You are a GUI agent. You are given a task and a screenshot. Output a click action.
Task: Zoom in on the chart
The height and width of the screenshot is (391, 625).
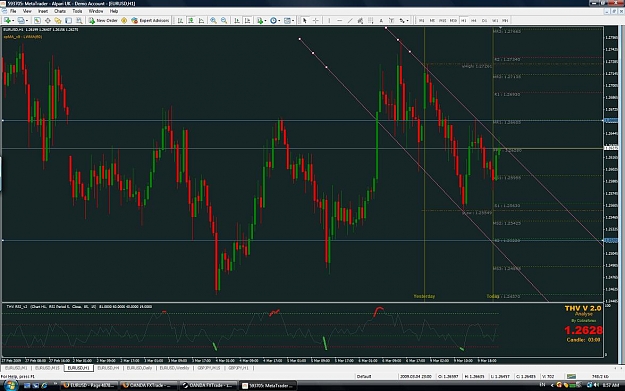click(214, 20)
